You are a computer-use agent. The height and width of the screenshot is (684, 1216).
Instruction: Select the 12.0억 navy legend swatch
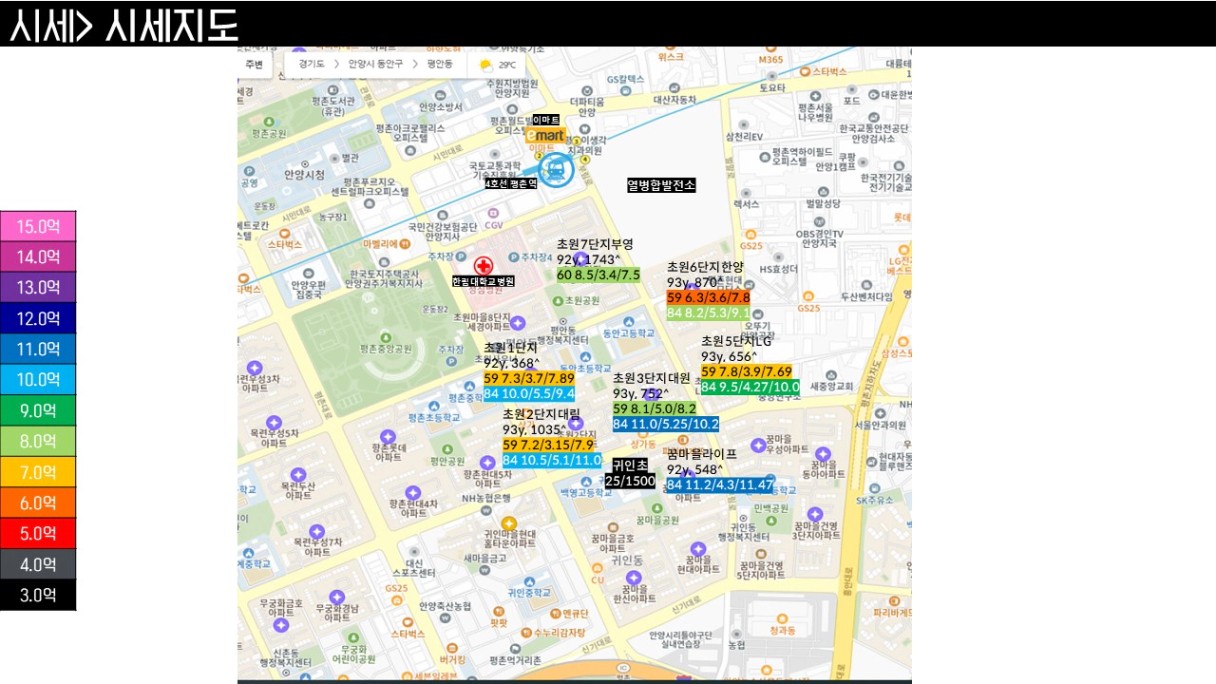[37, 319]
